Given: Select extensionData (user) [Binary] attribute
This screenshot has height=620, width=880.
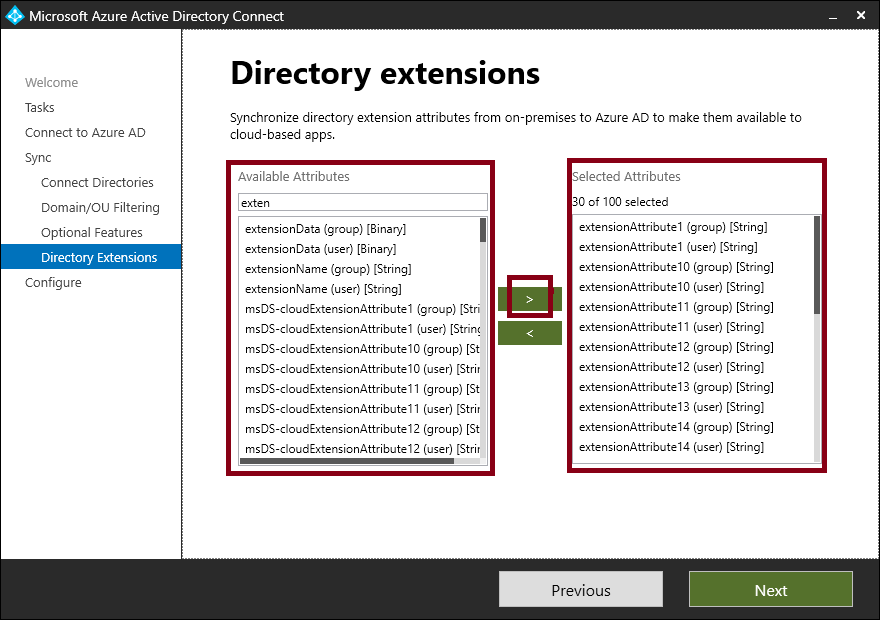Looking at the screenshot, I should (320, 249).
